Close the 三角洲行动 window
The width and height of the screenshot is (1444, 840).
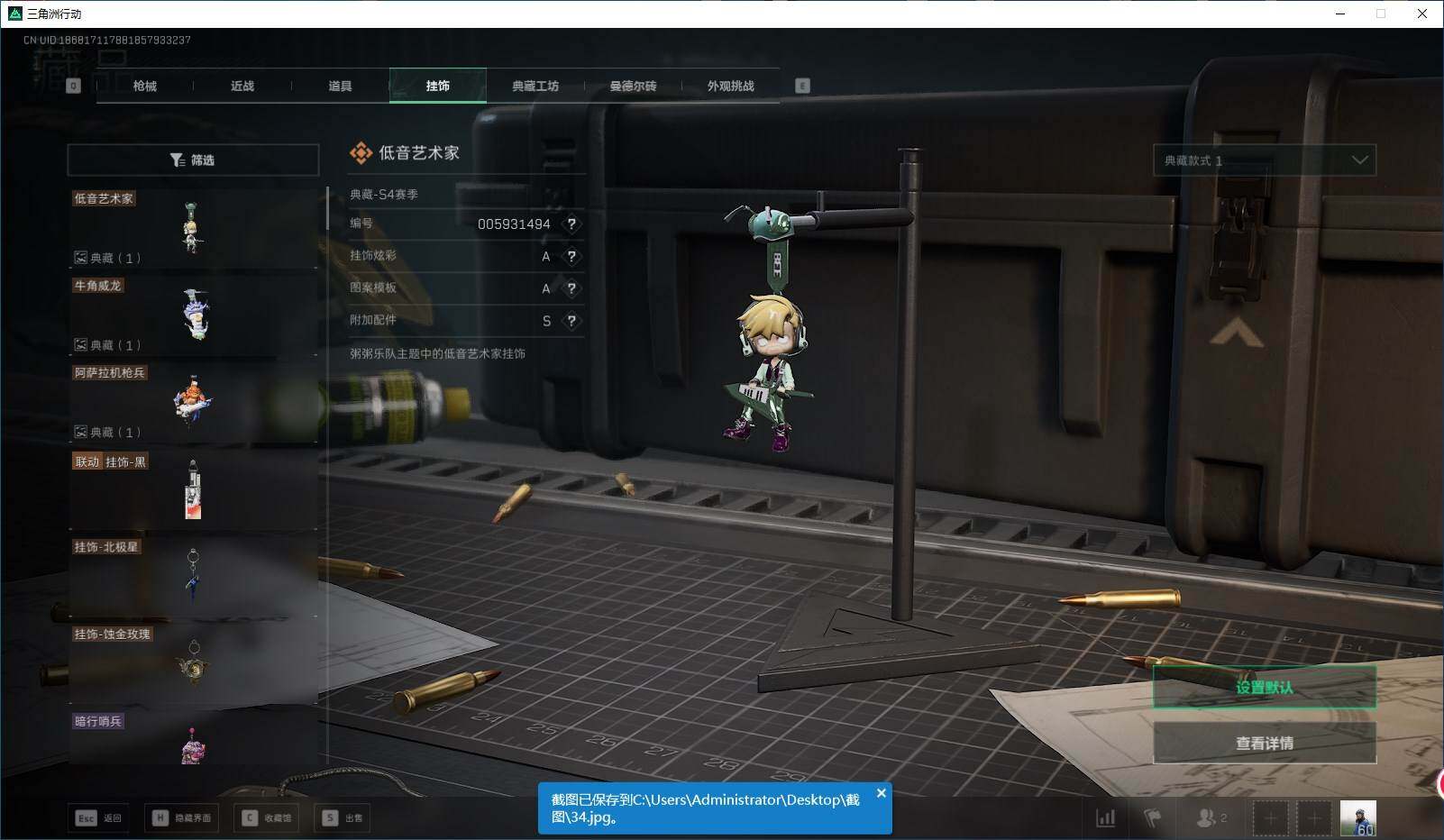[1422, 14]
